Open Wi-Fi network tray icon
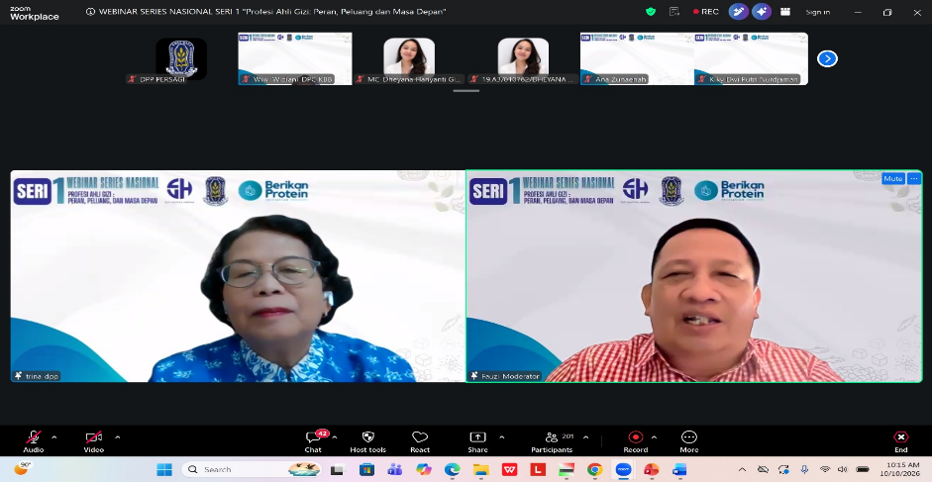Image resolution: width=932 pixels, height=482 pixels. click(x=824, y=470)
